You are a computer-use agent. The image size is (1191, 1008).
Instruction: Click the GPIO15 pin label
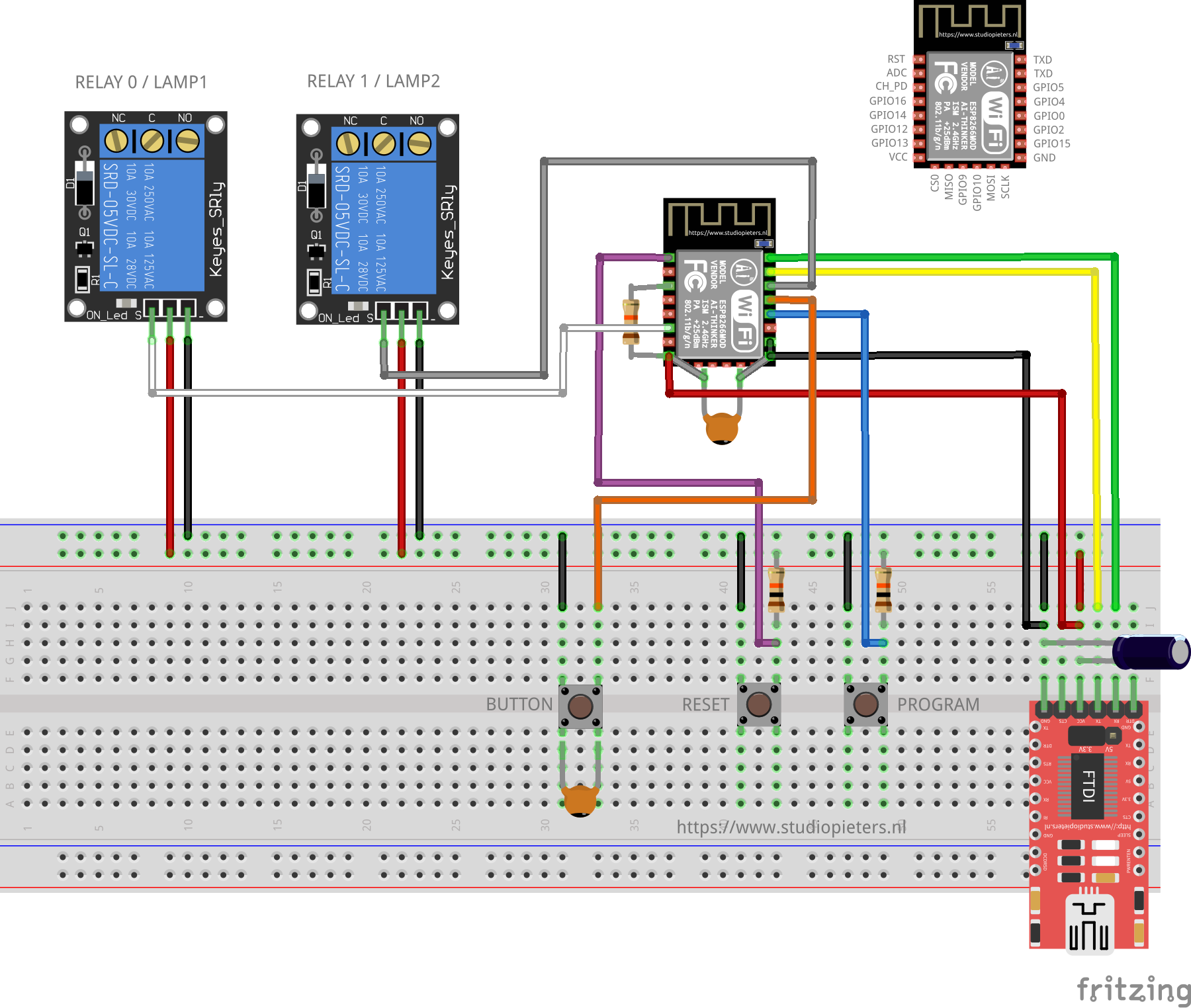(x=1051, y=144)
